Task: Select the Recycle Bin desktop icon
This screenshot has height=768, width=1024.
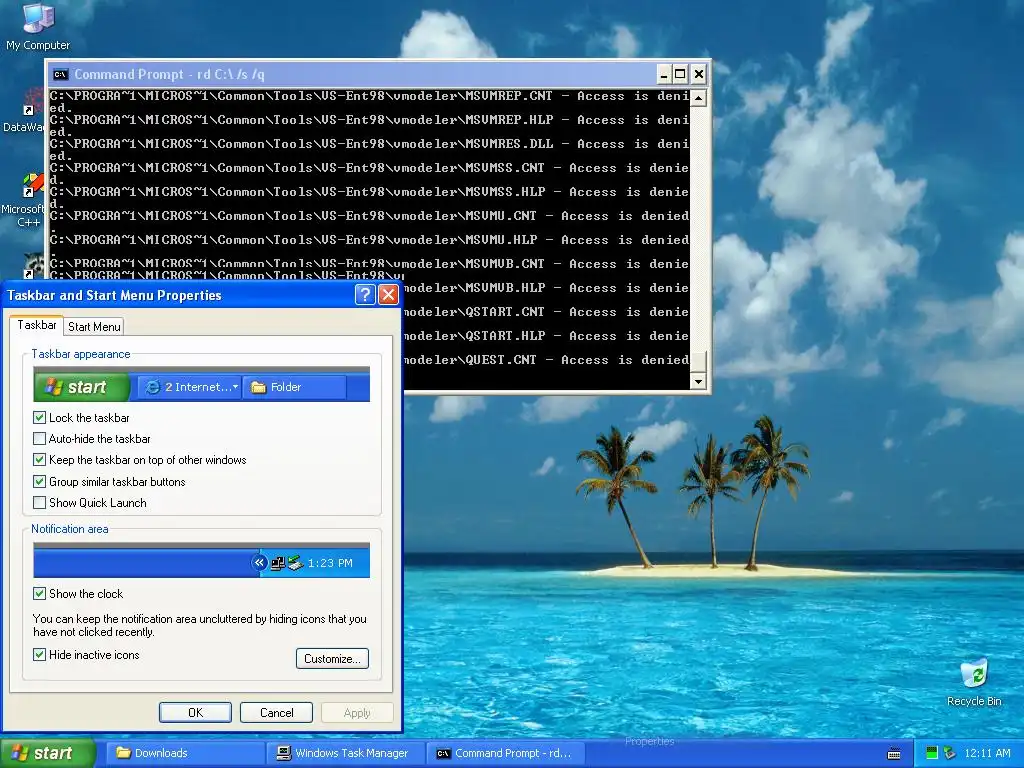Action: pos(974,682)
